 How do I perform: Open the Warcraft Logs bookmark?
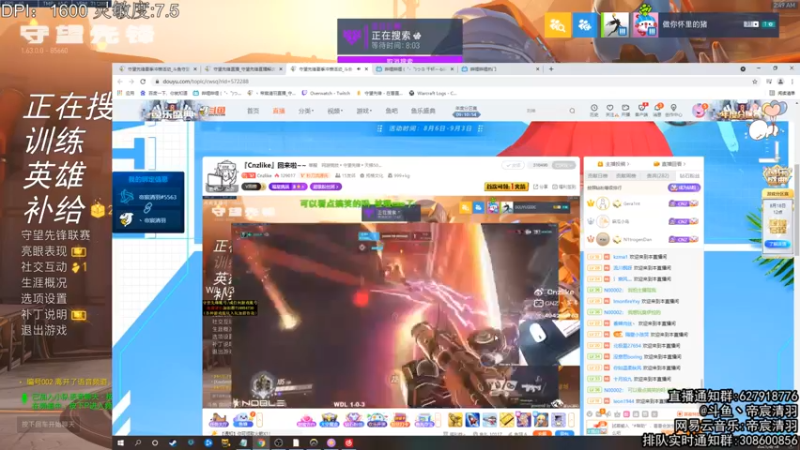coord(433,93)
